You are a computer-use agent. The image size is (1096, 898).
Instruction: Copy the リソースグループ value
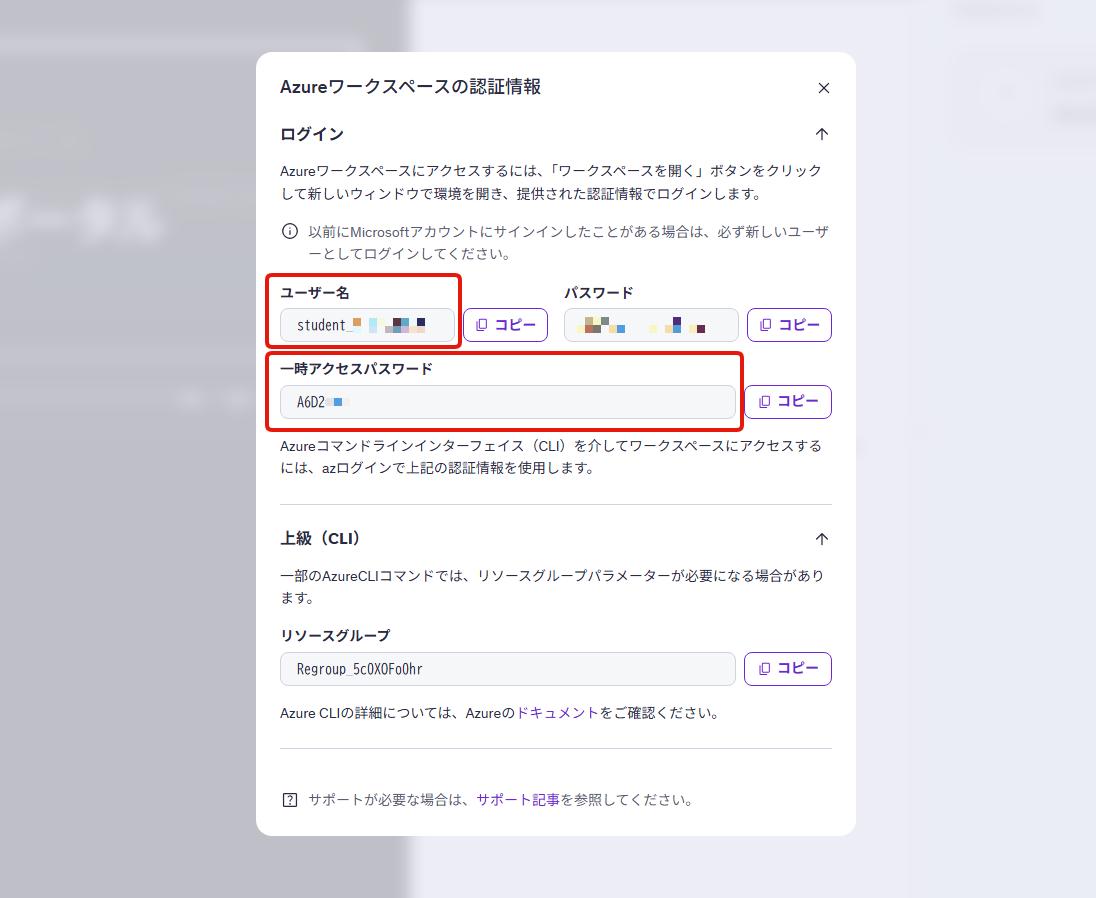pos(788,669)
